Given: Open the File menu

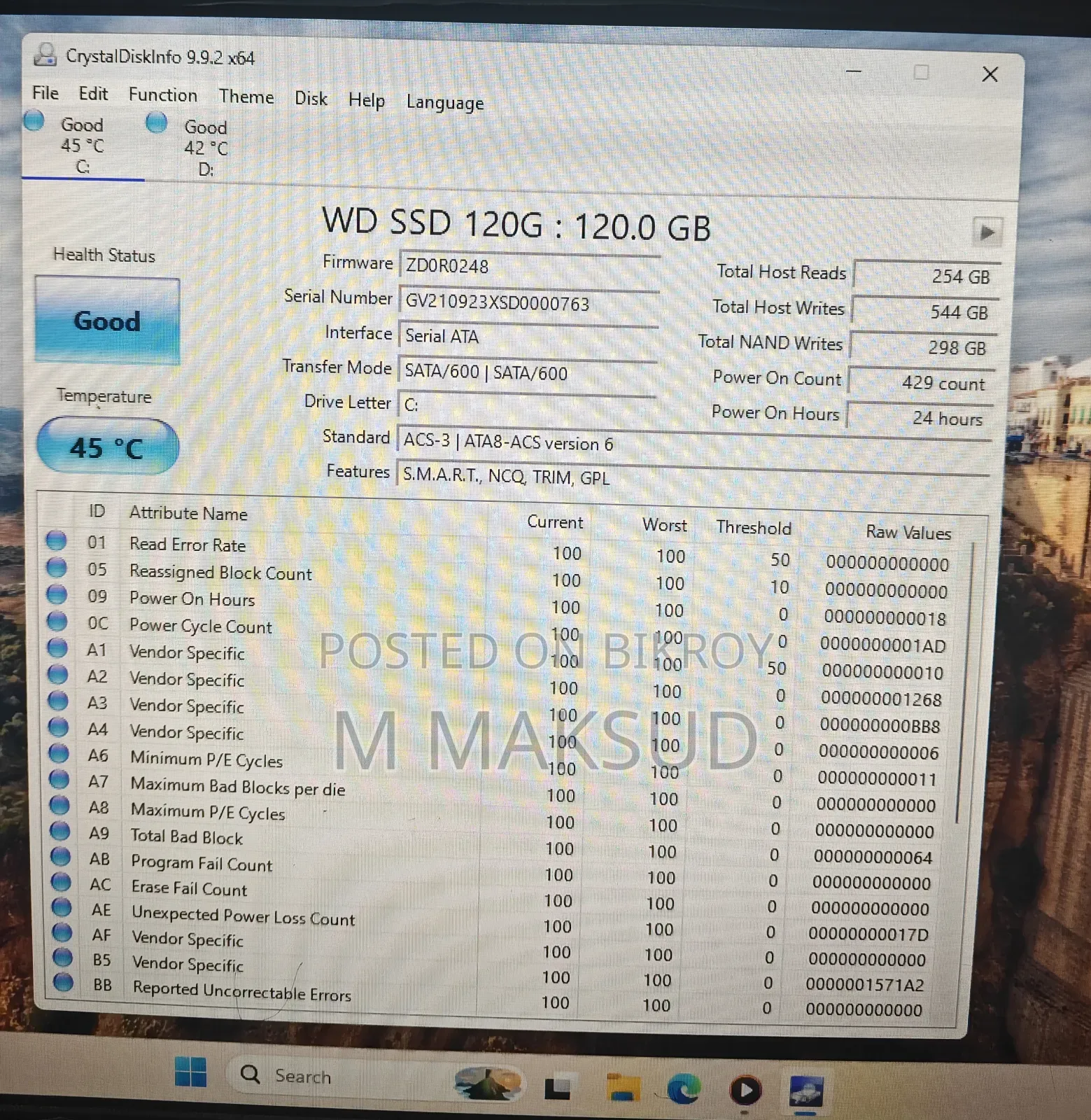Looking at the screenshot, I should [x=45, y=93].
